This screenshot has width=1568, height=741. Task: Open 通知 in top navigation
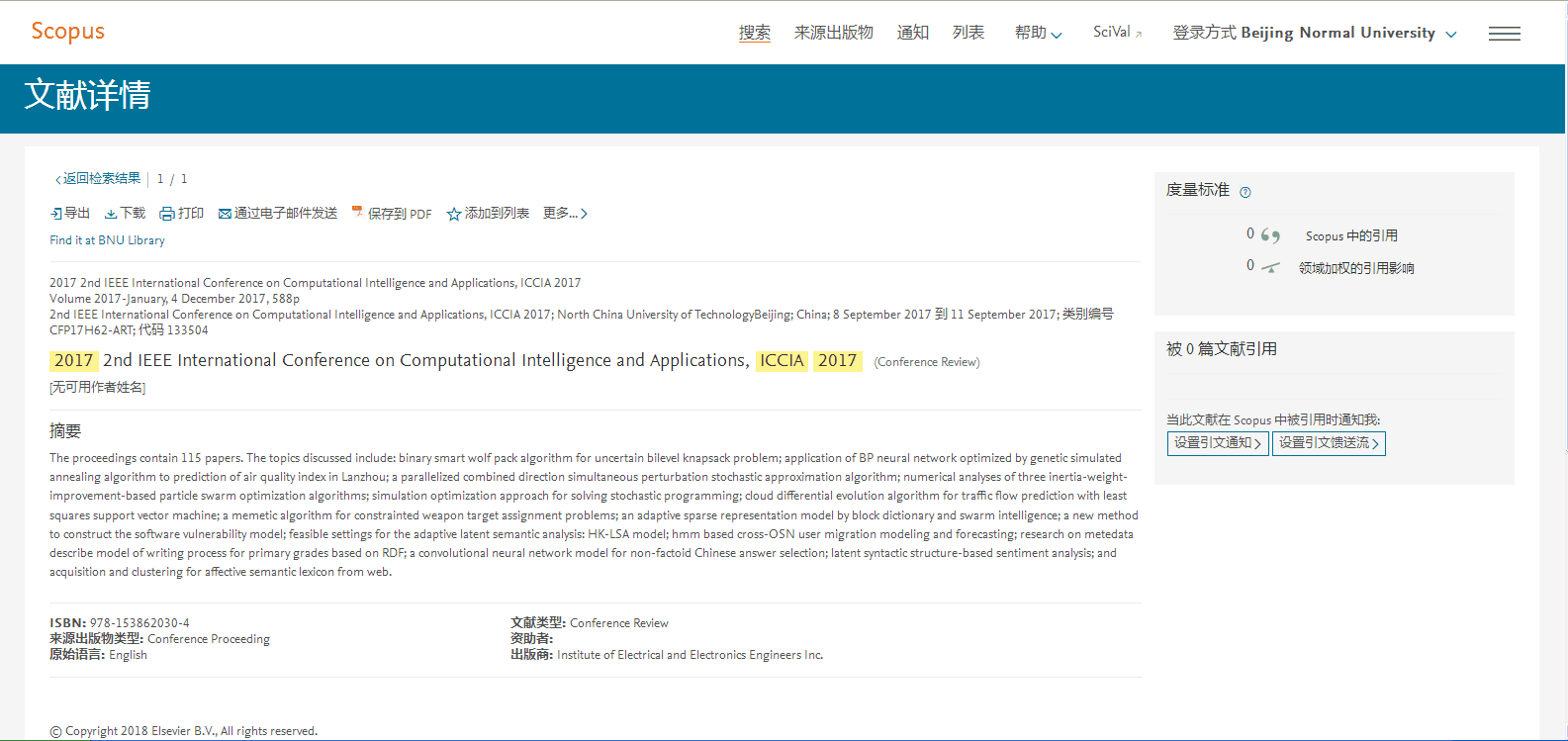click(913, 33)
